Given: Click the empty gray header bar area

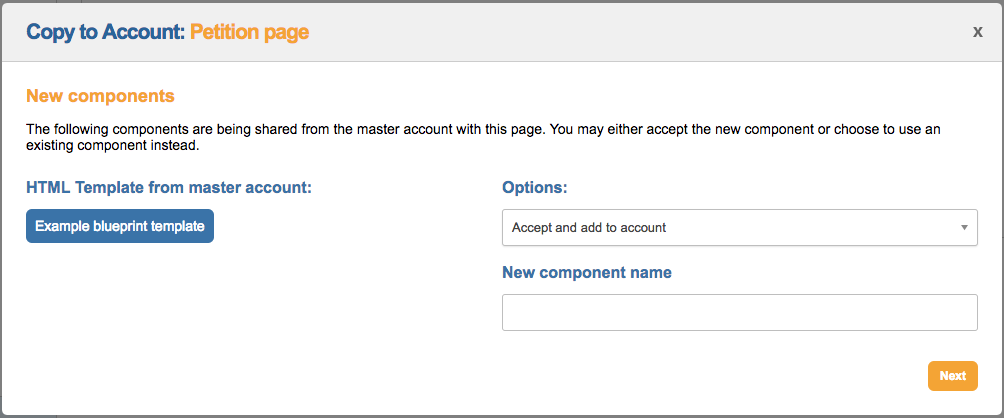Looking at the screenshot, I should click(x=640, y=32).
